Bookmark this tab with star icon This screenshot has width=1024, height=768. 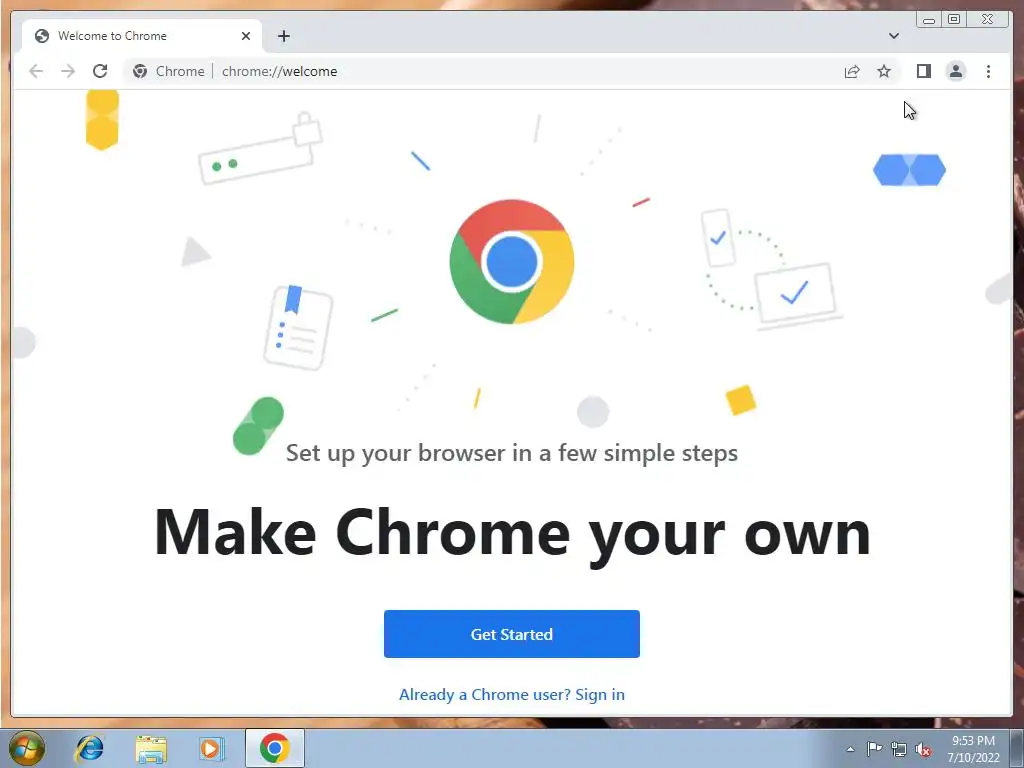(884, 71)
